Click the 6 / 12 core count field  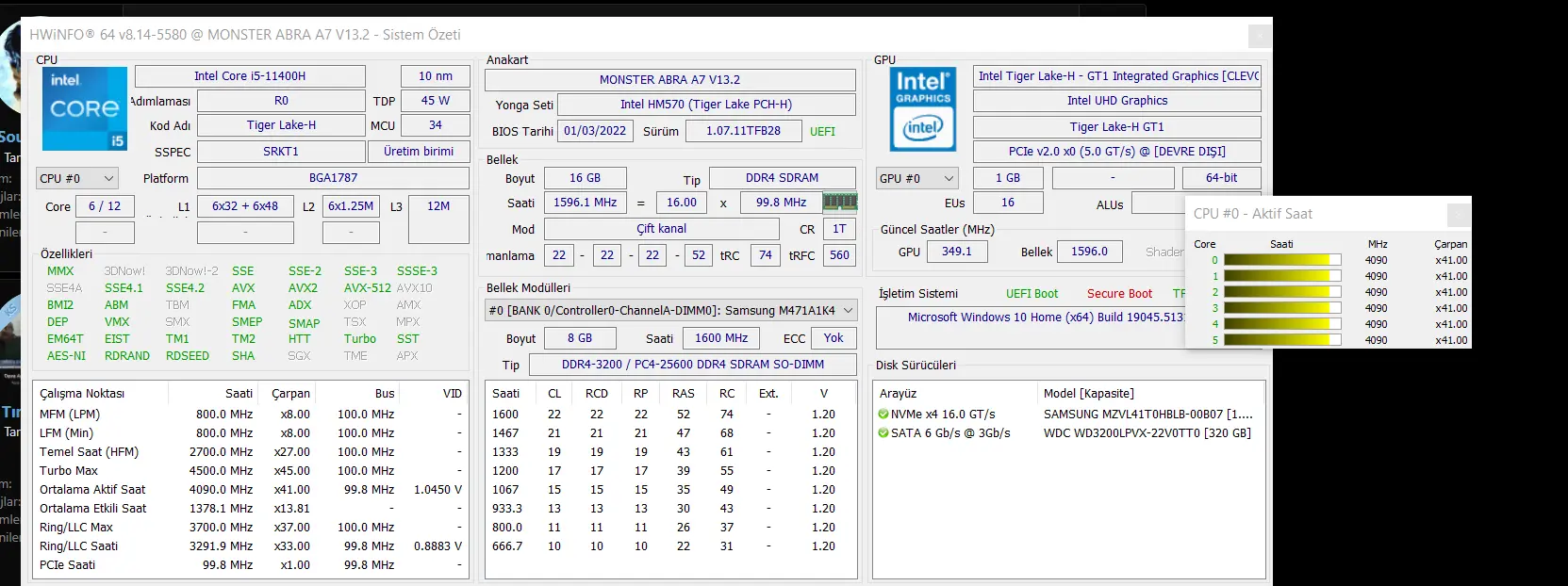105,206
